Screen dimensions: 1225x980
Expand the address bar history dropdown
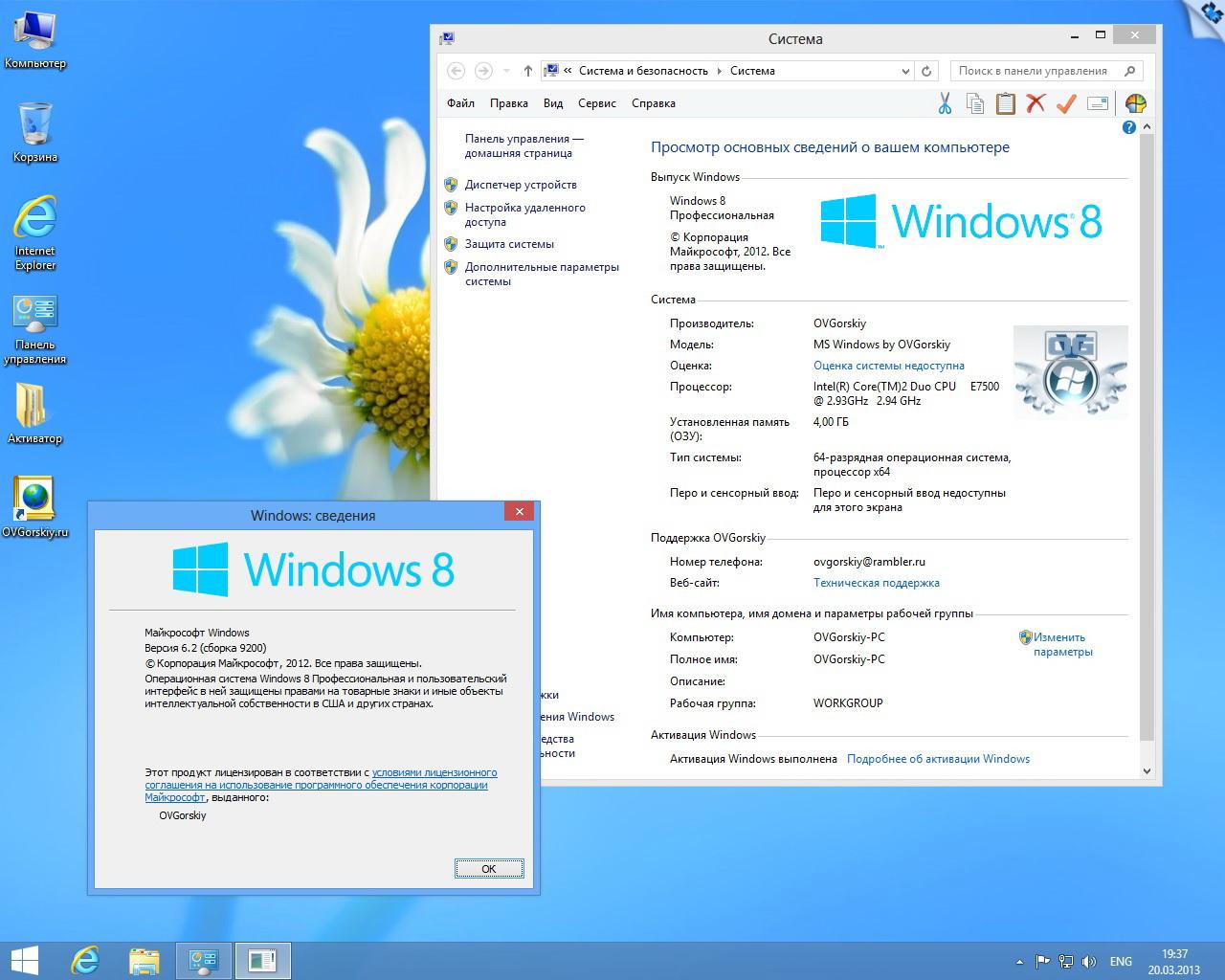click(905, 71)
